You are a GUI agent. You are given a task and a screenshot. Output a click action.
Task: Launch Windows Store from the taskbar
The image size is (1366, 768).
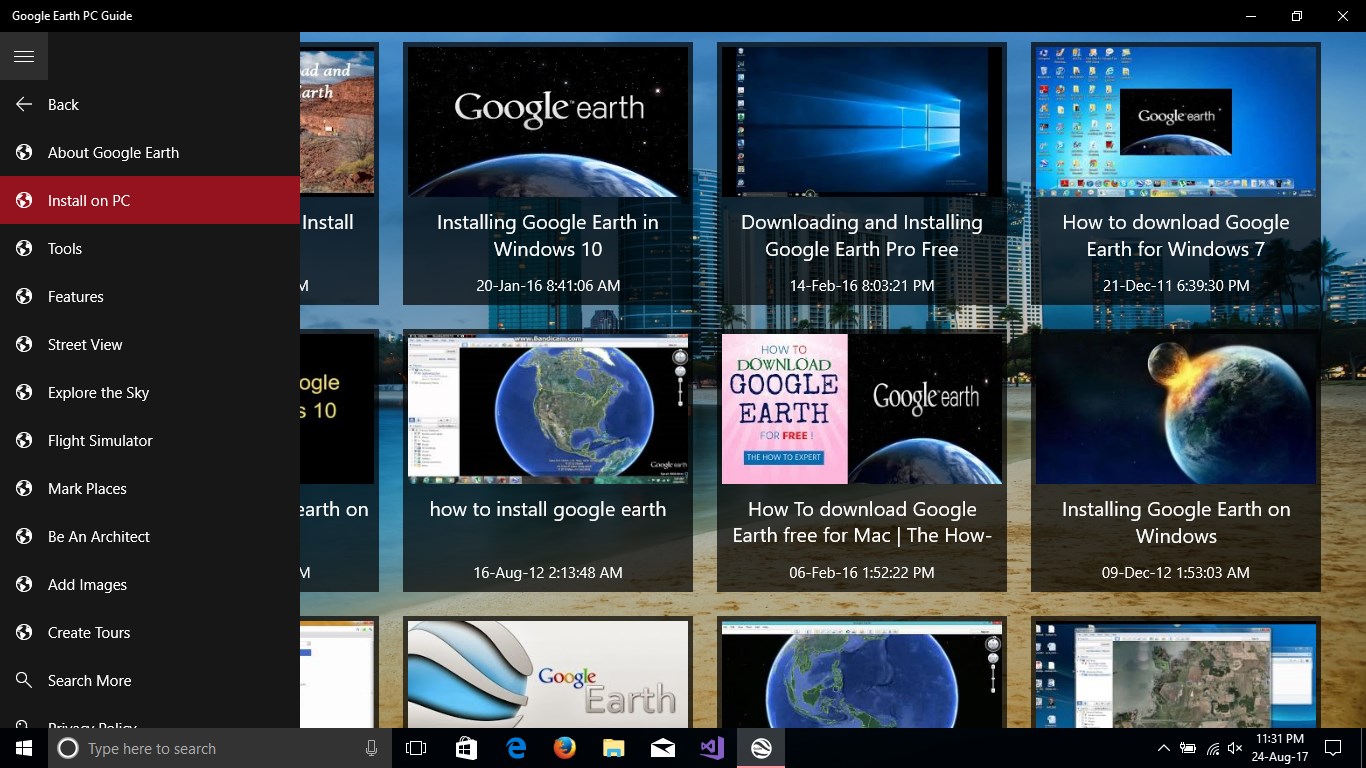466,748
